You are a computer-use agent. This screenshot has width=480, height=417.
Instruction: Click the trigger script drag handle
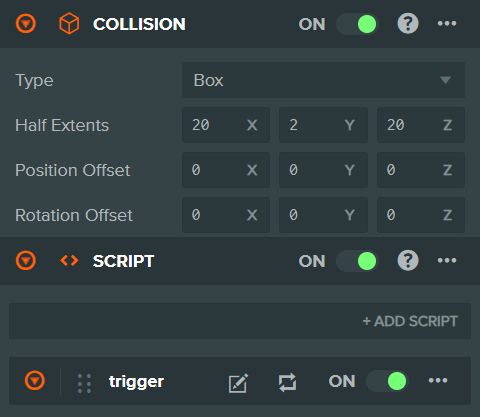(x=84, y=383)
